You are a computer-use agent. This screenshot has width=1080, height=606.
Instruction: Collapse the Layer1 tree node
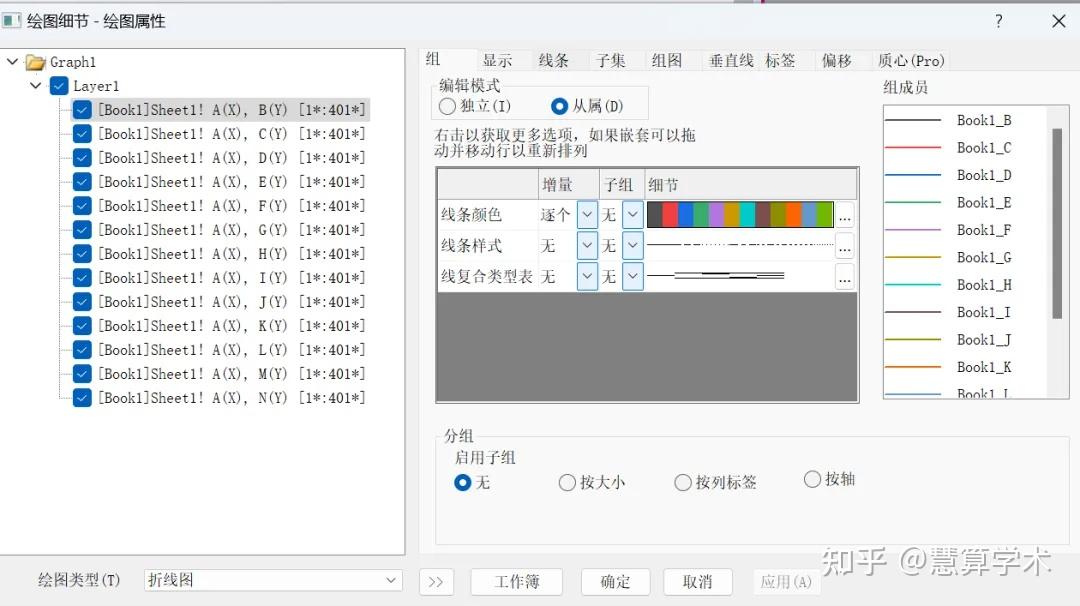[x=36, y=85]
